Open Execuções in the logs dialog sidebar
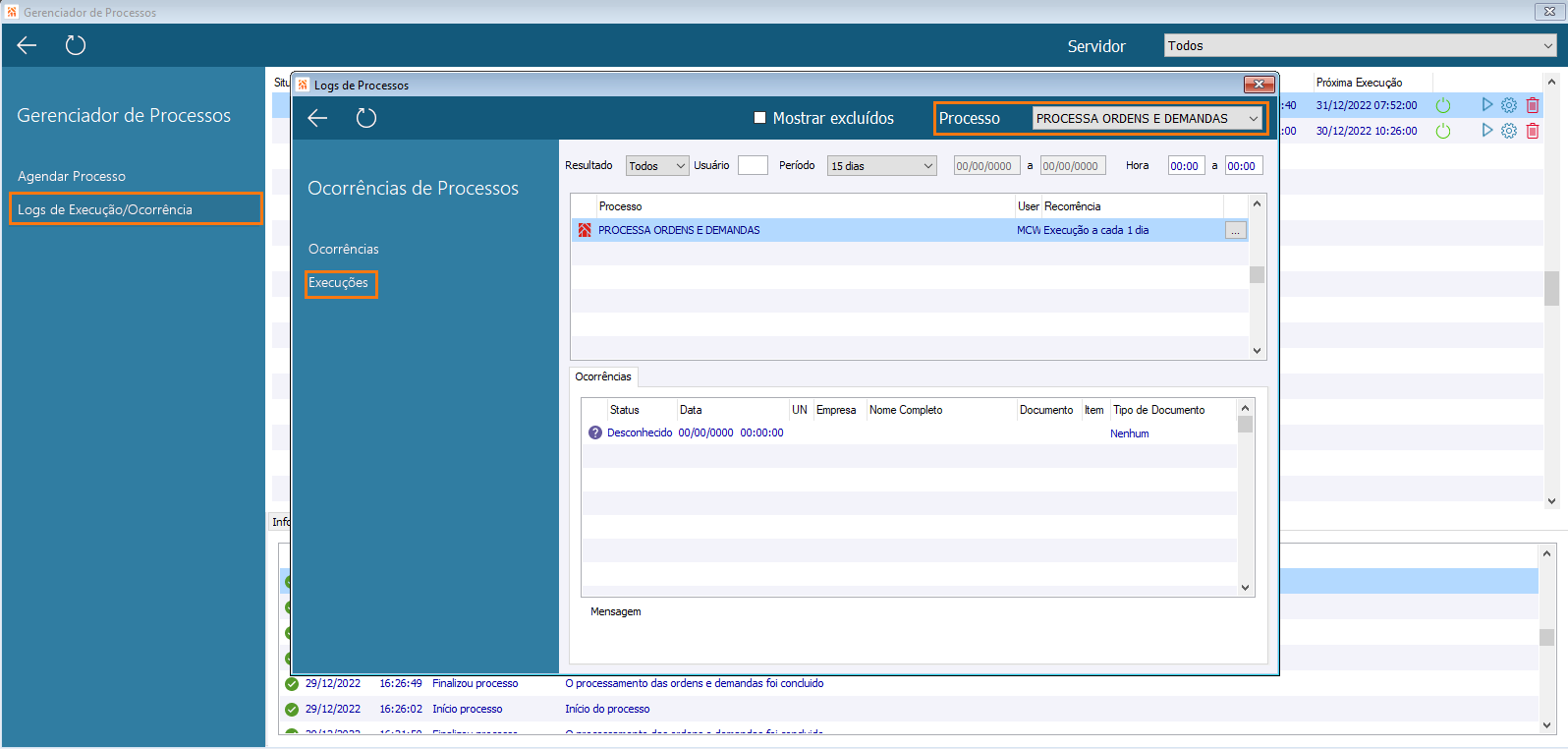The image size is (1568, 749). [x=338, y=283]
